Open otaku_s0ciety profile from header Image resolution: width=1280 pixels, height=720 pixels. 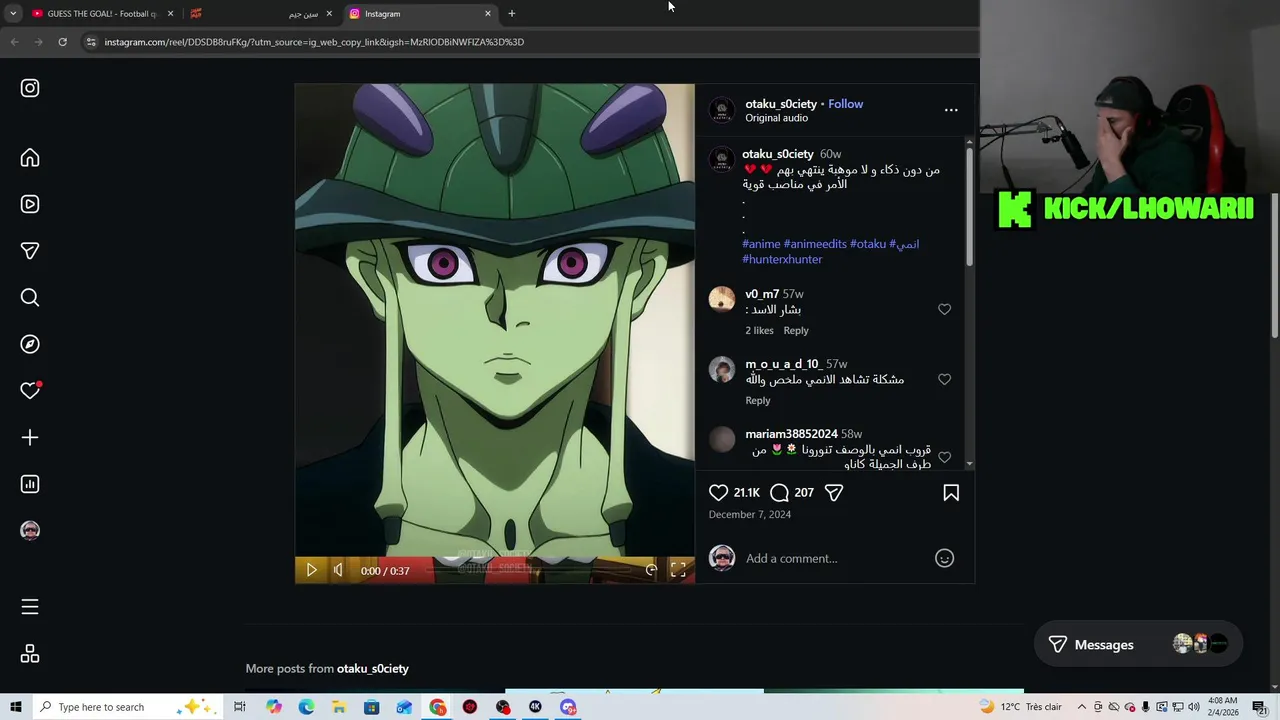click(781, 104)
